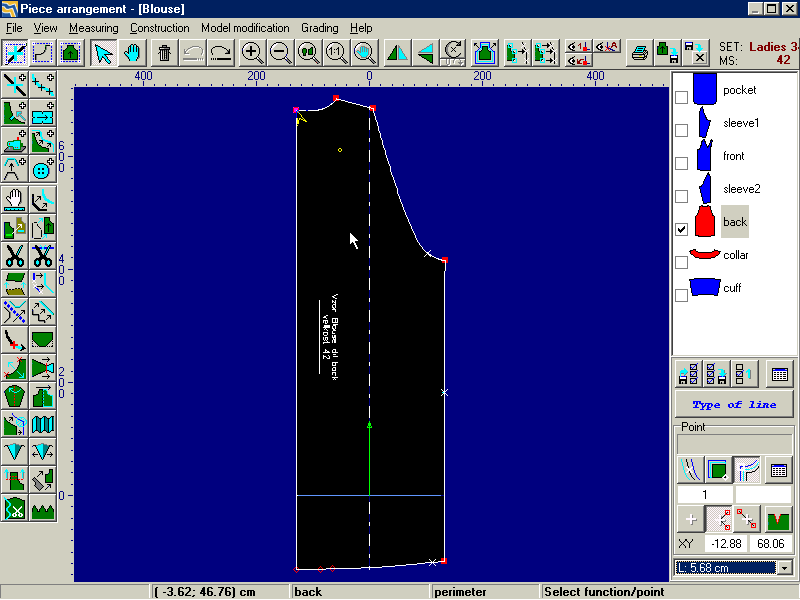Click the highlighted back piece label
This screenshot has height=600, width=800.
735,222
